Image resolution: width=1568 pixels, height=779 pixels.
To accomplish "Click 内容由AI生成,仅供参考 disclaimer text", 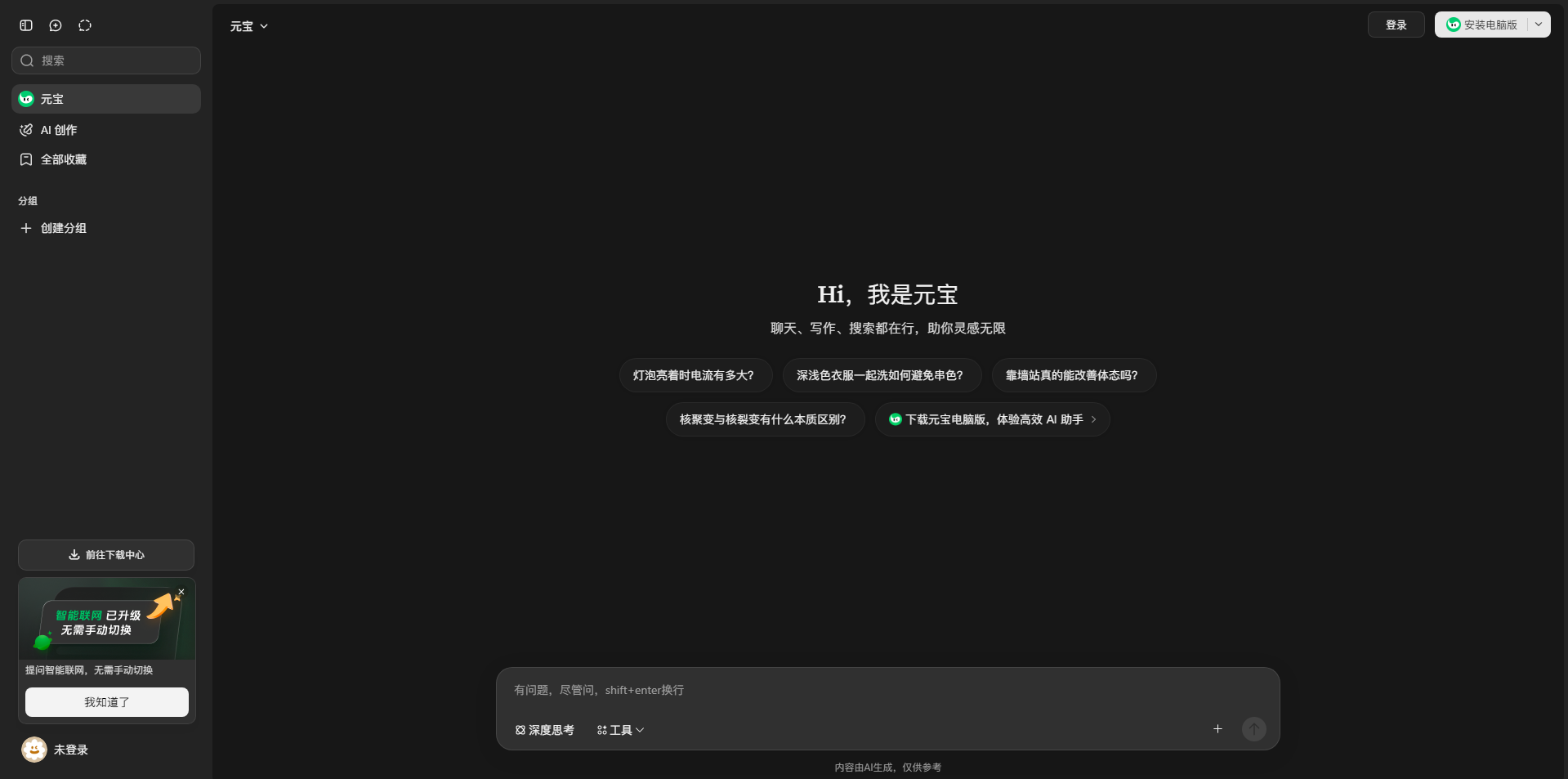I will coord(887,768).
